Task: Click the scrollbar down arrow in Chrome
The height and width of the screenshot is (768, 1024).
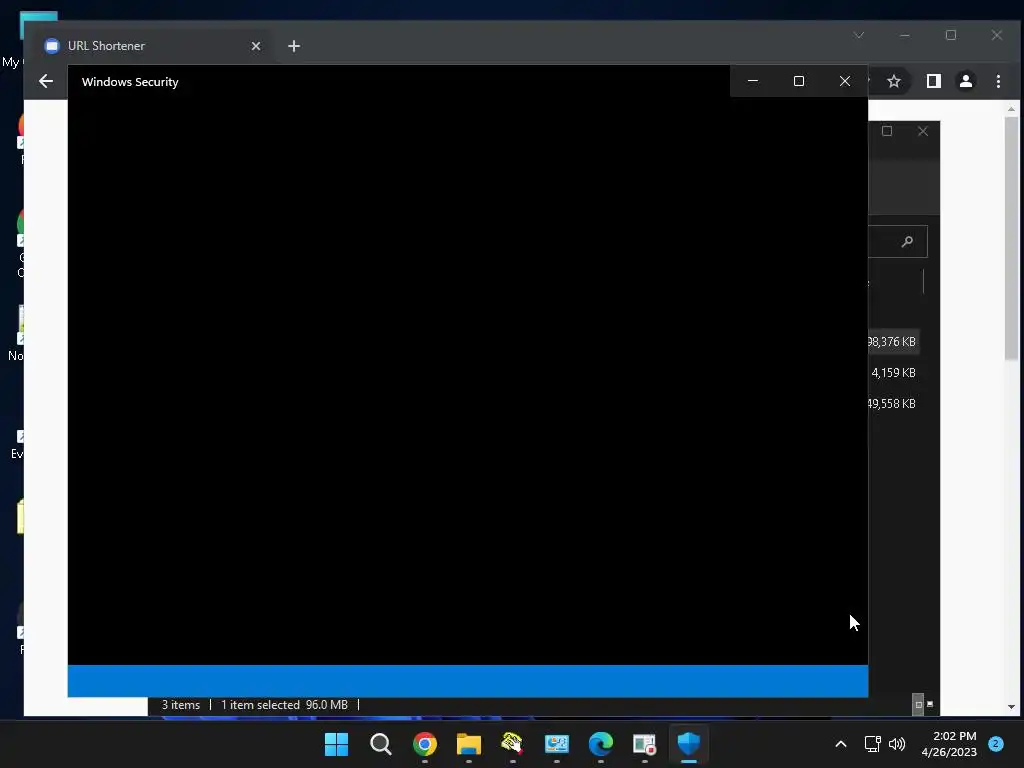Action: [1011, 707]
